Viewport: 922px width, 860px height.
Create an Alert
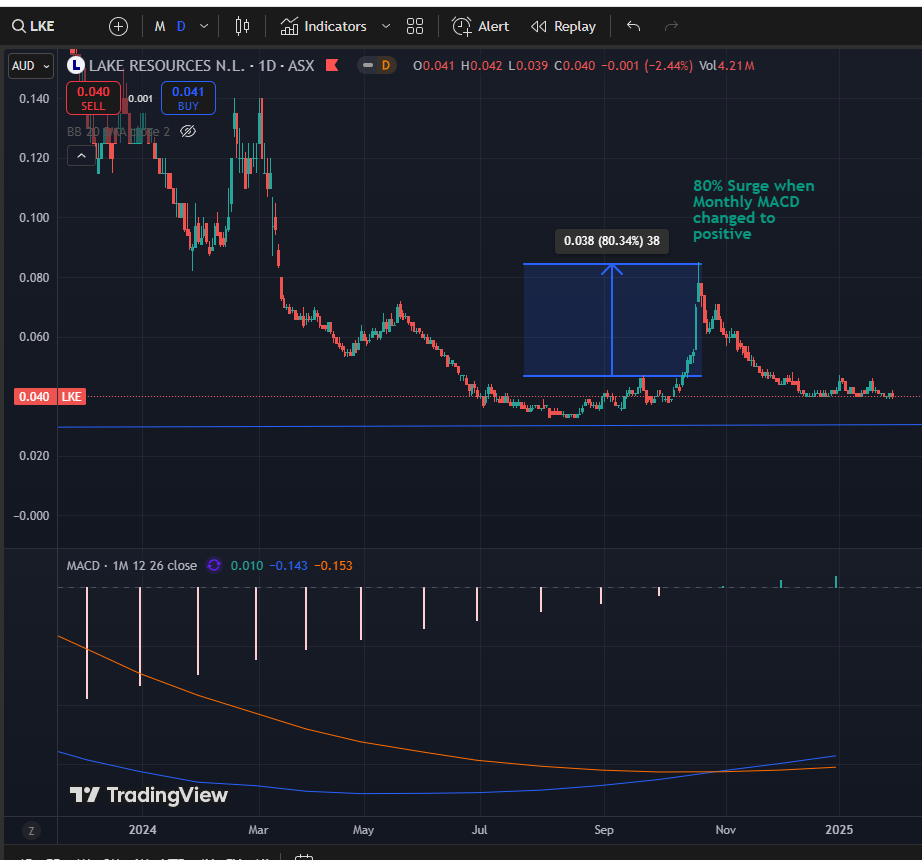(x=480, y=26)
